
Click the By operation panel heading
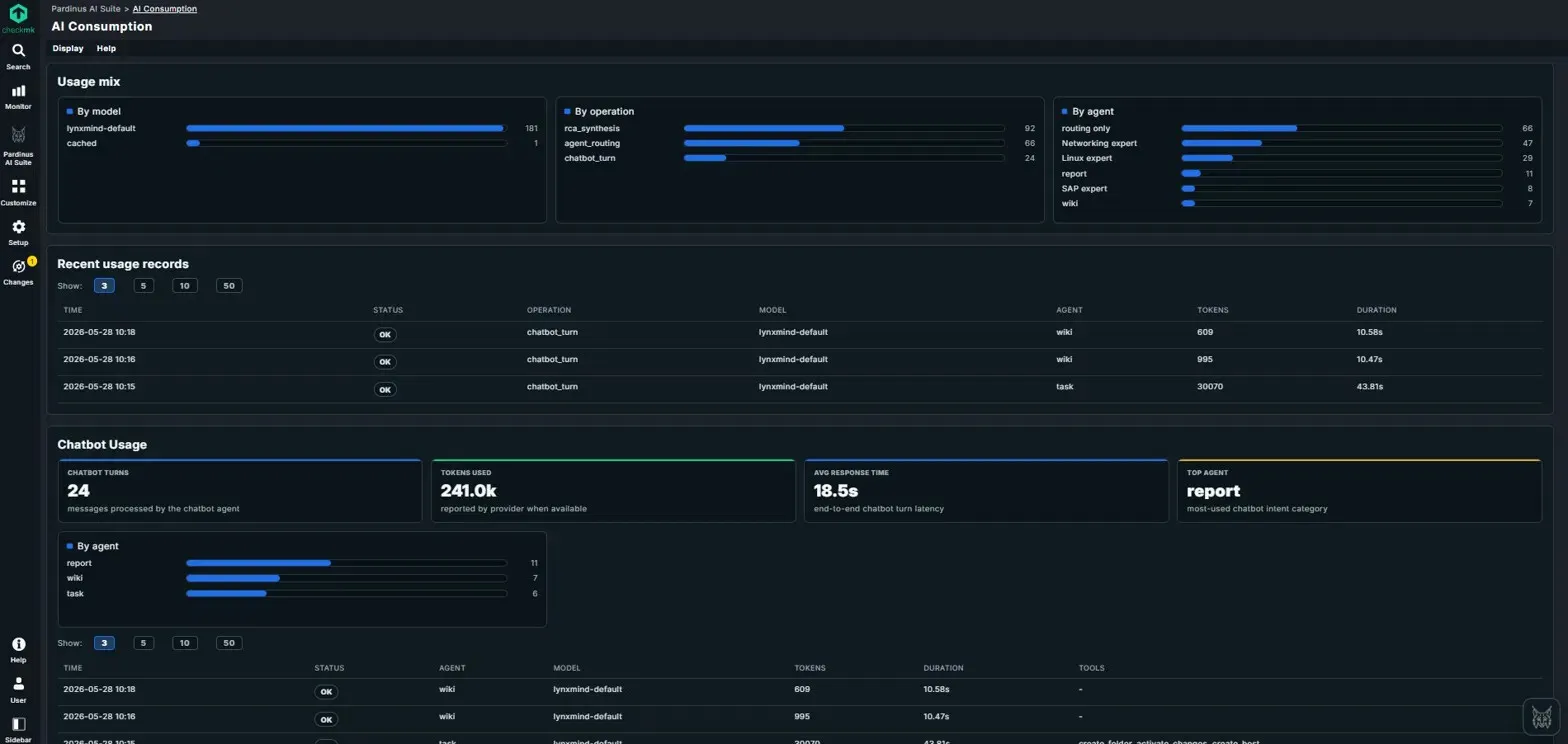[x=604, y=111]
